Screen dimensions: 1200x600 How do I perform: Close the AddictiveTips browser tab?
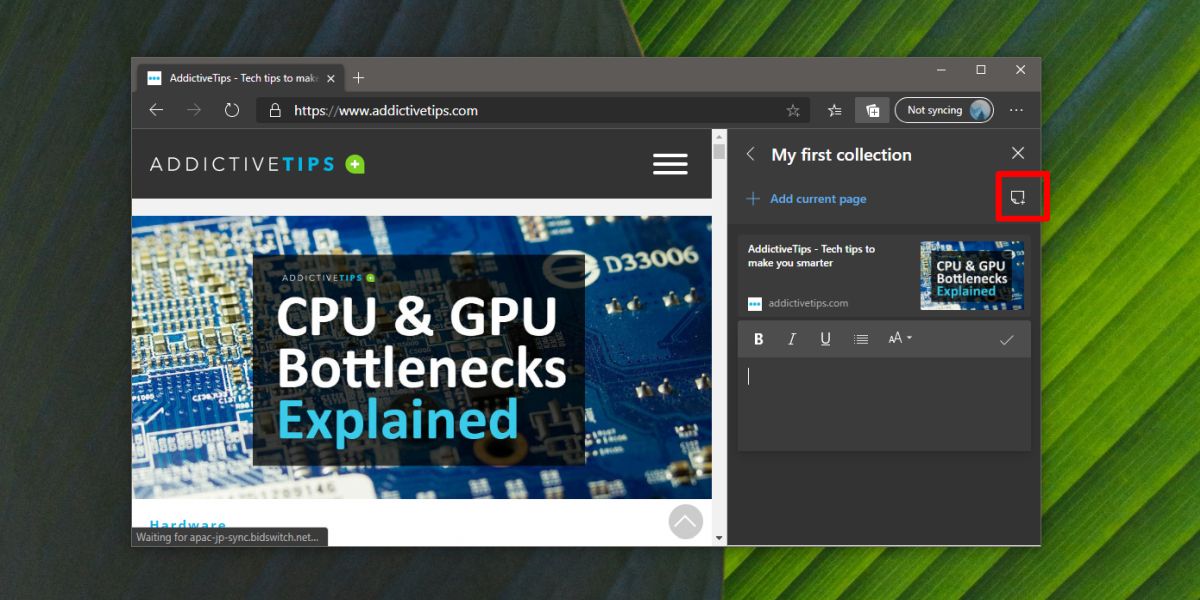[330, 78]
